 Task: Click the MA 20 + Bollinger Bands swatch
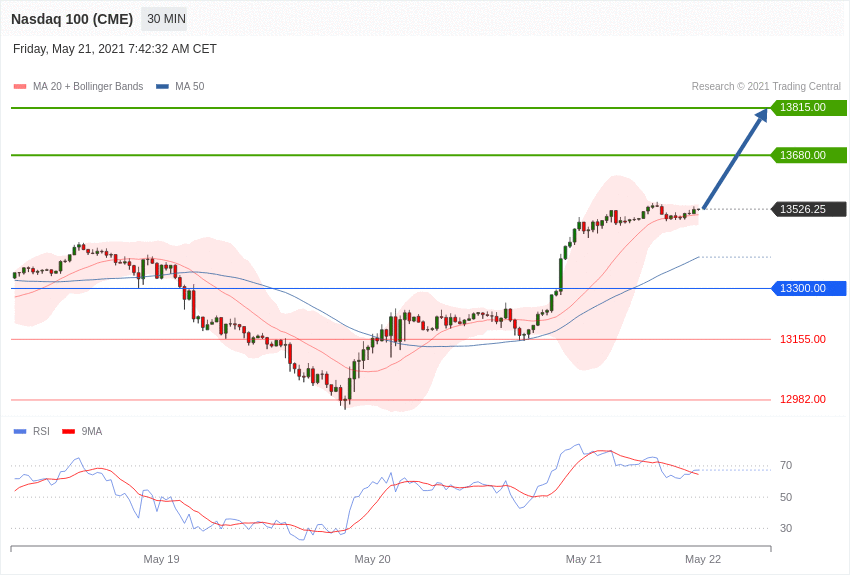click(x=20, y=86)
